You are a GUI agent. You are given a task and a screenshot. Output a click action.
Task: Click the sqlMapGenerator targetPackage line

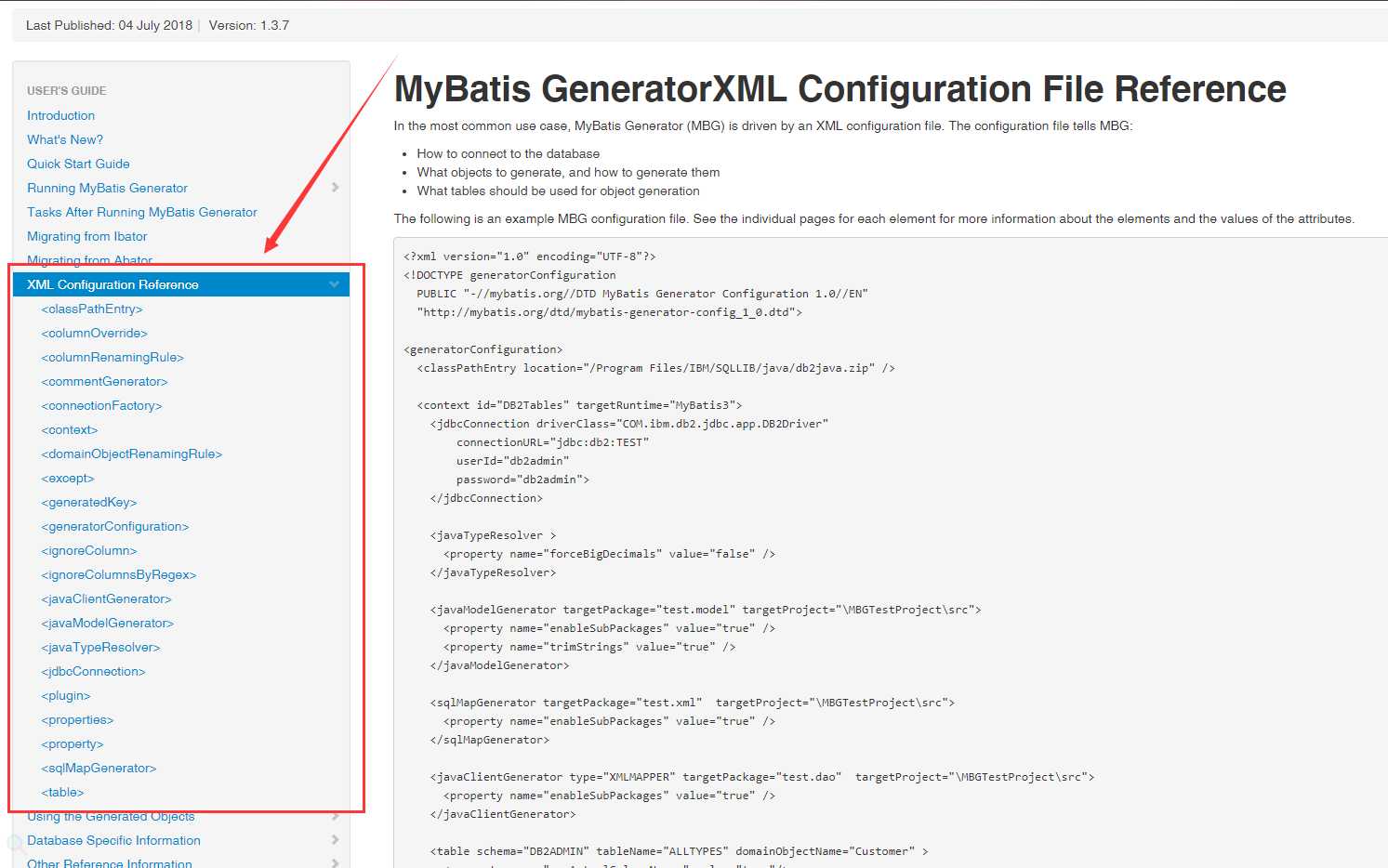tap(693, 703)
